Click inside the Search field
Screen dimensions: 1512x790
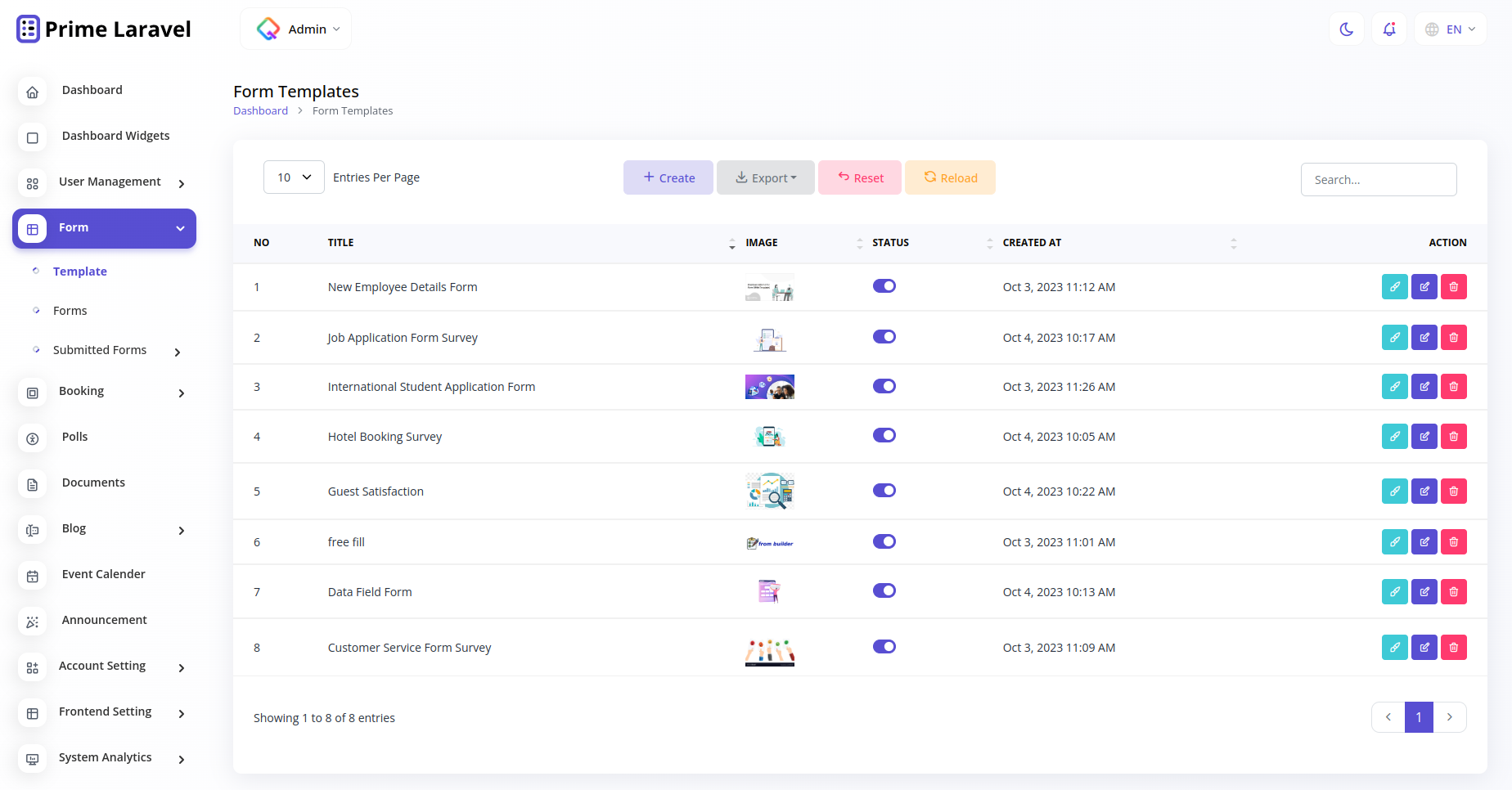(1378, 179)
